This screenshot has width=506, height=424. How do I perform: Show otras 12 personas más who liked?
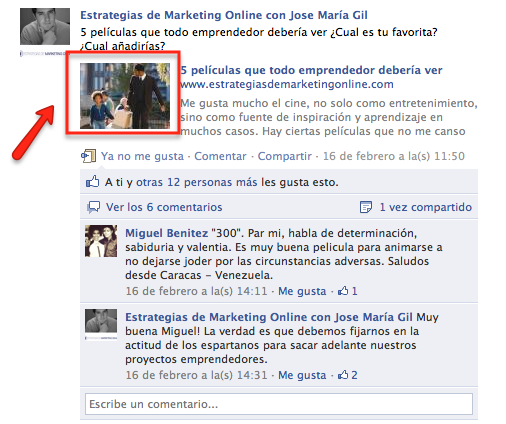pos(197,182)
